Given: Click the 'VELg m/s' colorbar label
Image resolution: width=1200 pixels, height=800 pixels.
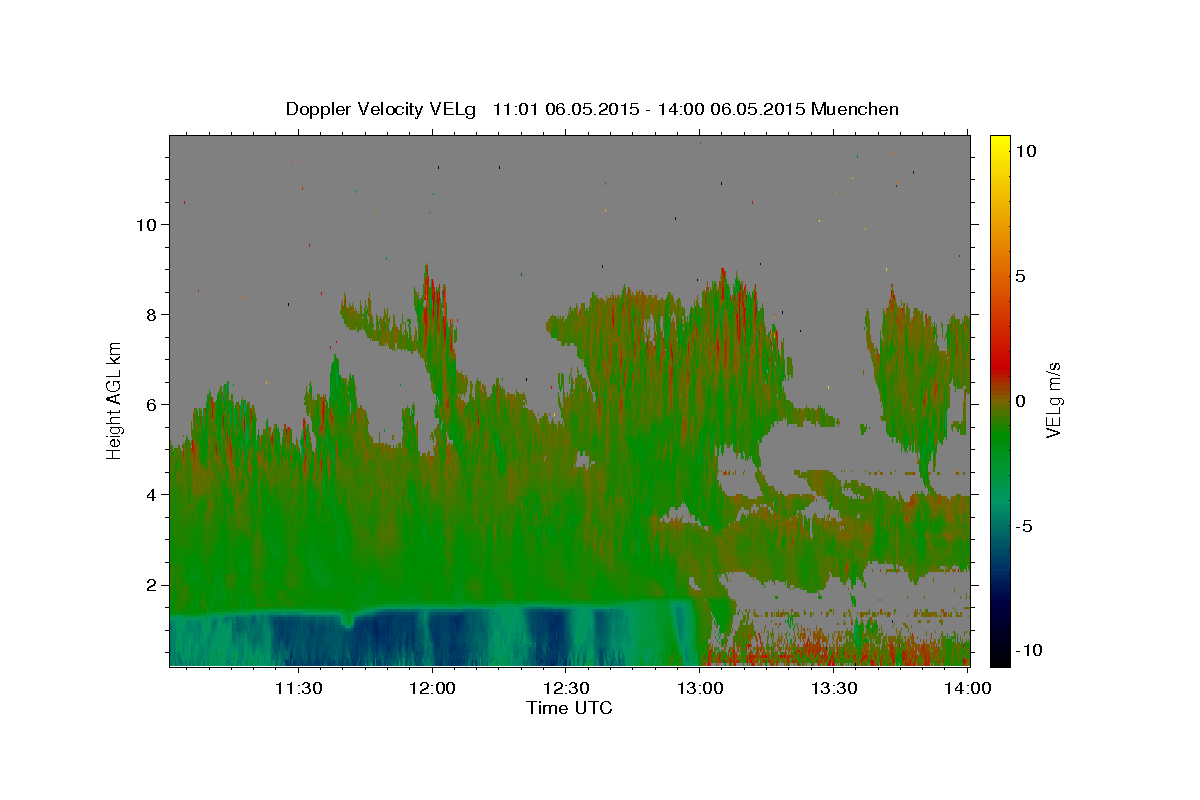Looking at the screenshot, I should click(1053, 400).
